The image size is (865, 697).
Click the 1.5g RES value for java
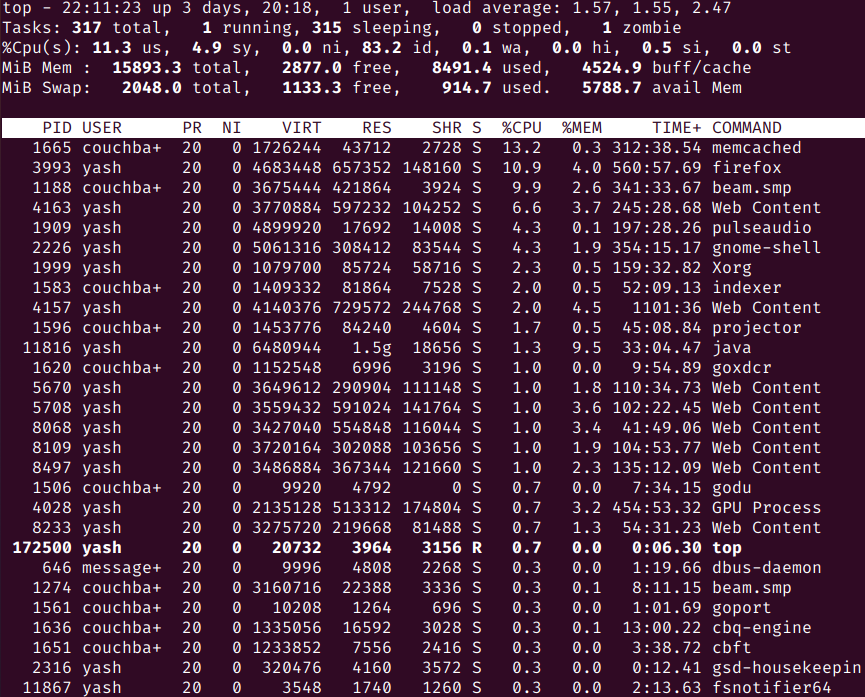[x=372, y=348]
